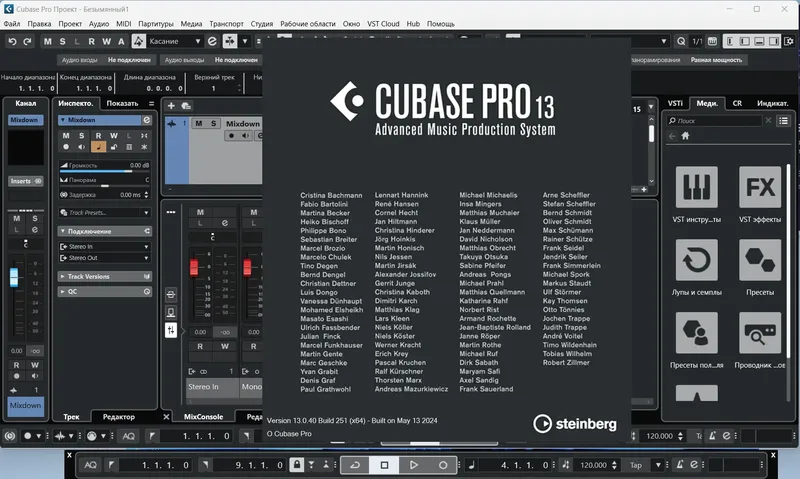Click the stop button in transport bar
The image size is (800, 479).
coord(385,465)
